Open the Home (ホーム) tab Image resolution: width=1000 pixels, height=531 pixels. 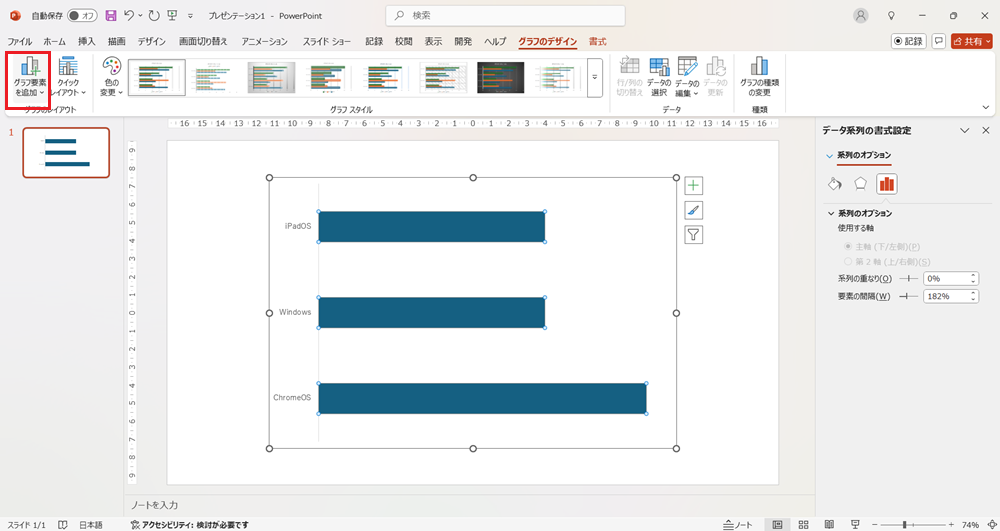tap(54, 41)
